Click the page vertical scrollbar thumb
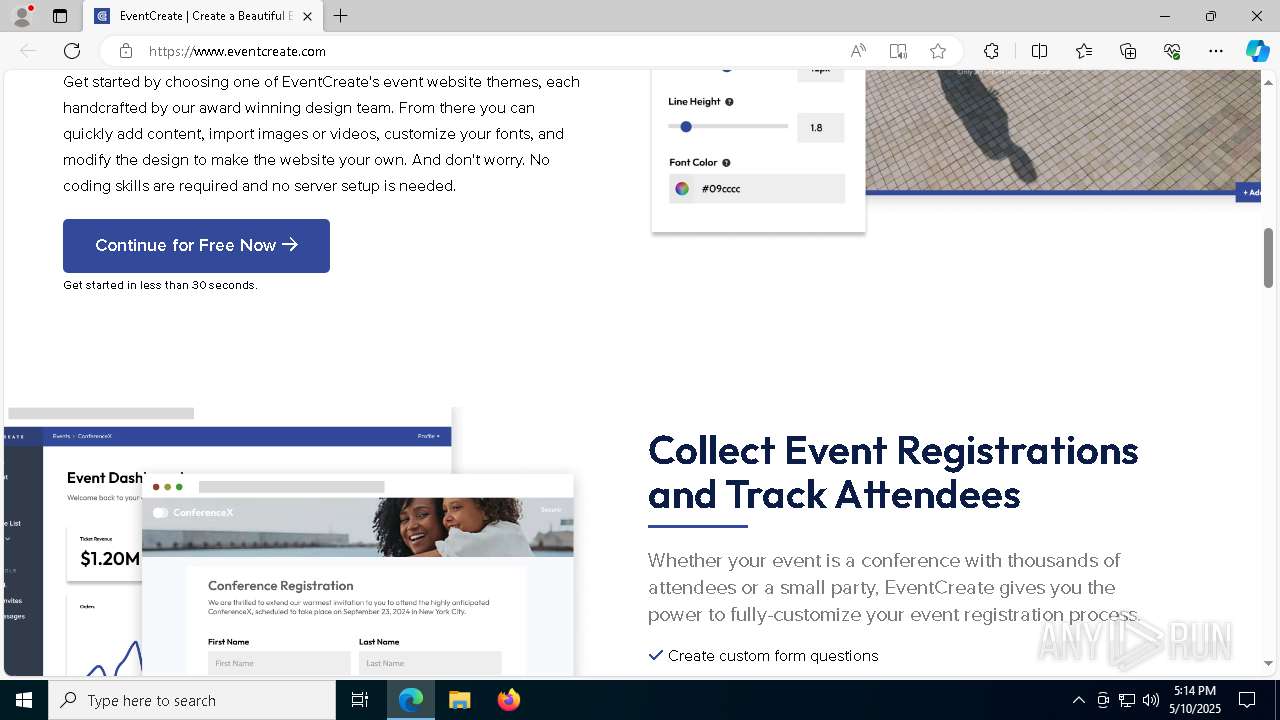The height and width of the screenshot is (720, 1280). 1268,257
